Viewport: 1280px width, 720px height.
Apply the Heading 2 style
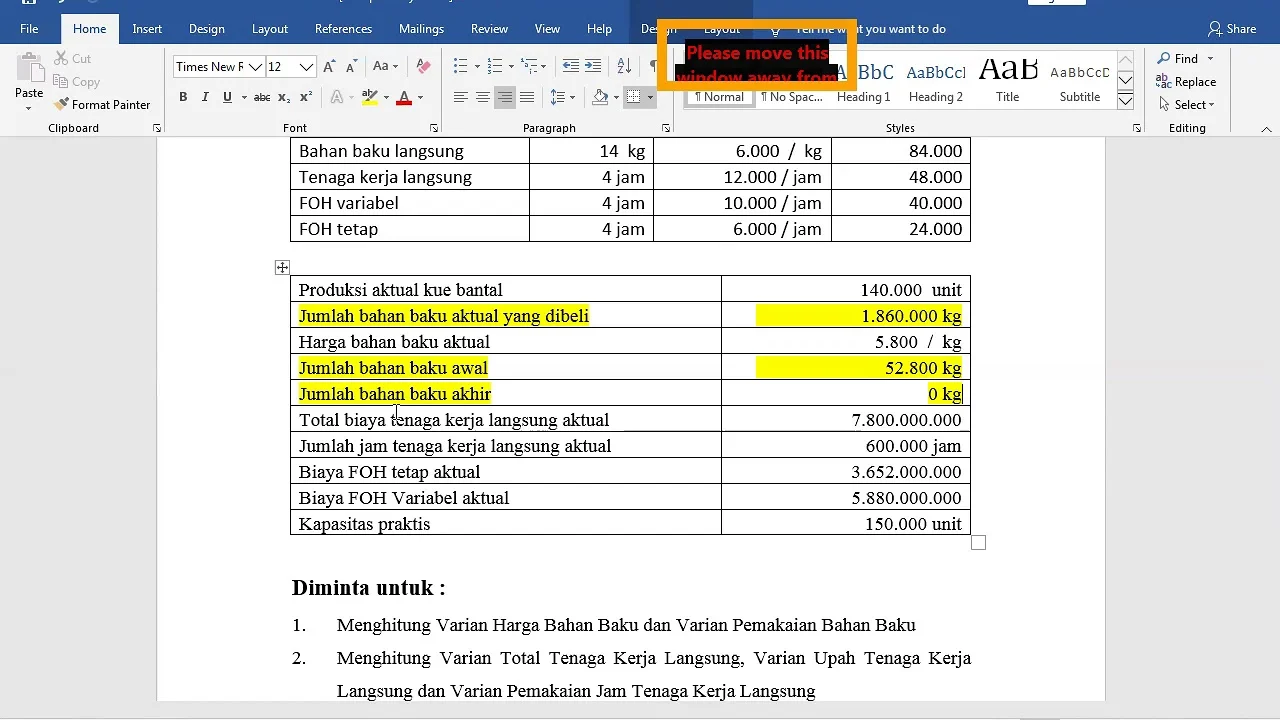[936, 82]
